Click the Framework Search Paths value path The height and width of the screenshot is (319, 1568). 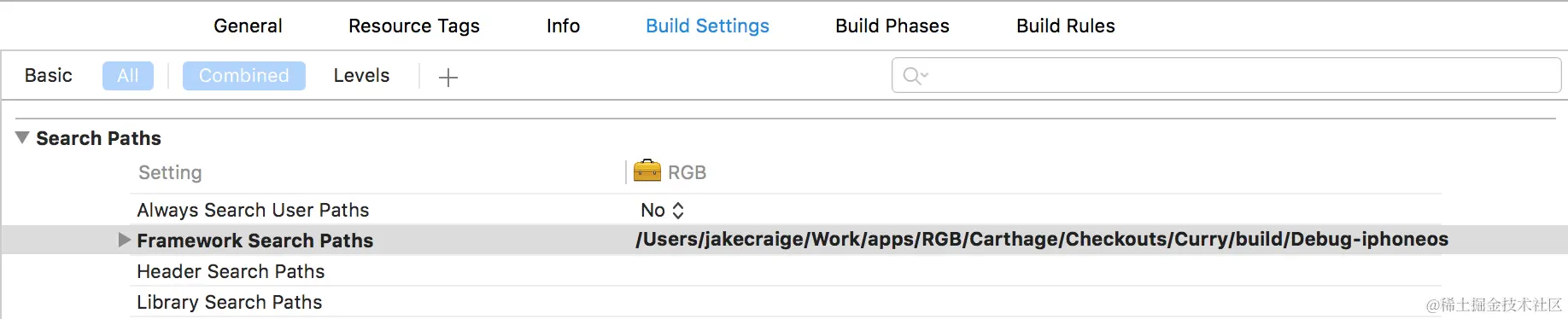tap(1042, 240)
